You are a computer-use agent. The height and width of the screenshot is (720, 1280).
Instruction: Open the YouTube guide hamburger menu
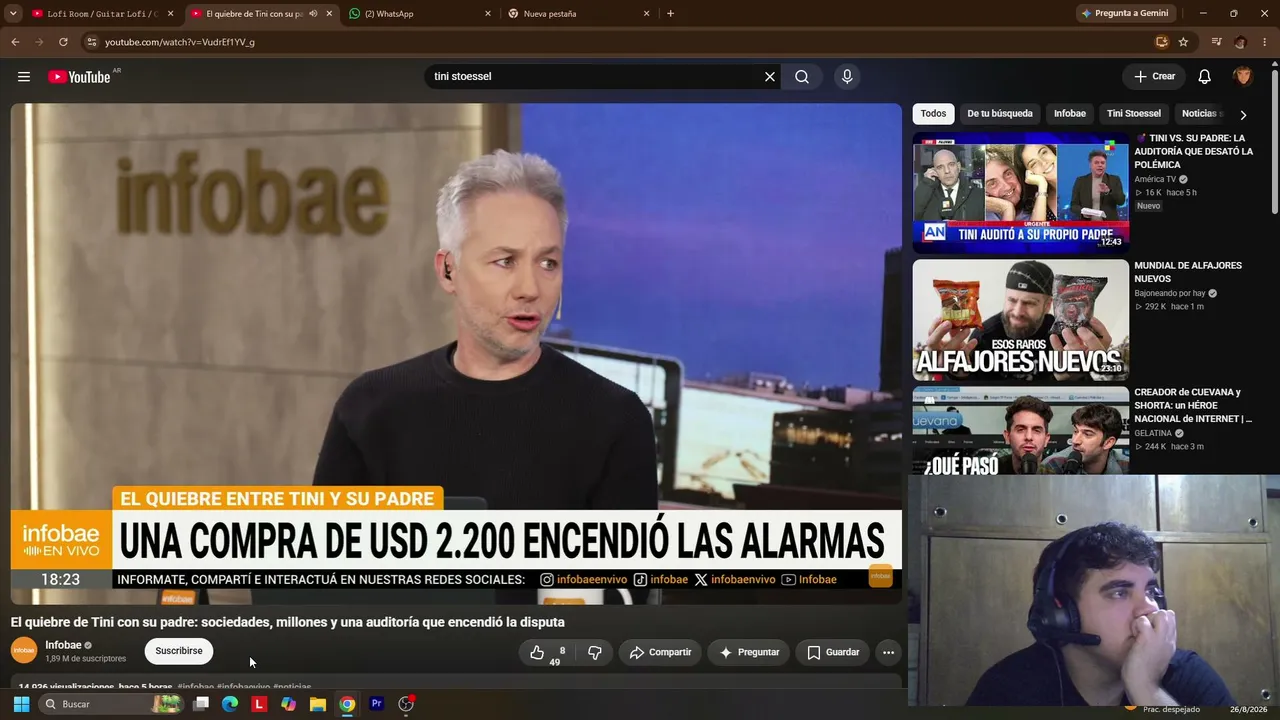(x=24, y=77)
